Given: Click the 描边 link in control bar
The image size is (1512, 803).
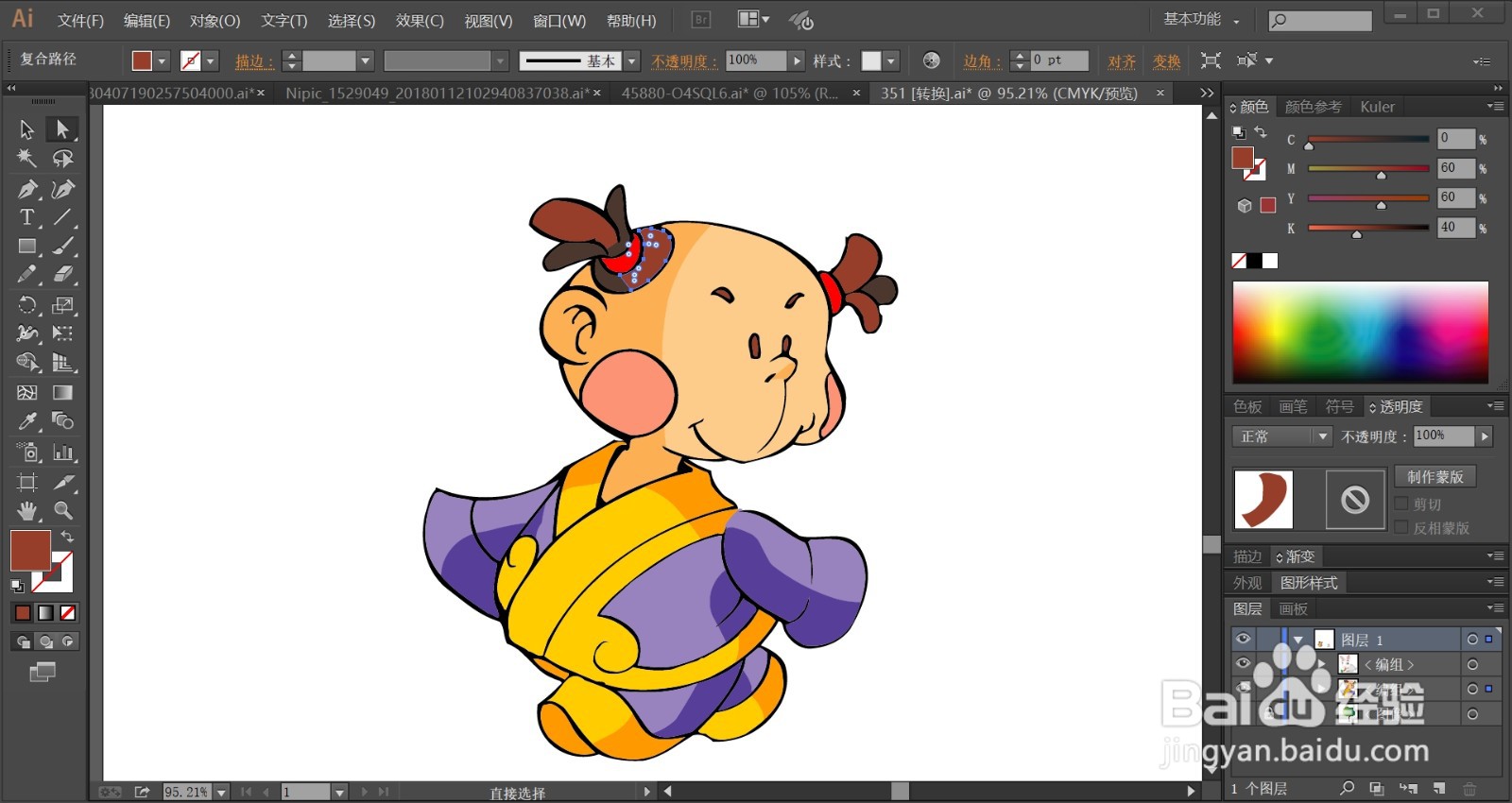Looking at the screenshot, I should tap(254, 61).
